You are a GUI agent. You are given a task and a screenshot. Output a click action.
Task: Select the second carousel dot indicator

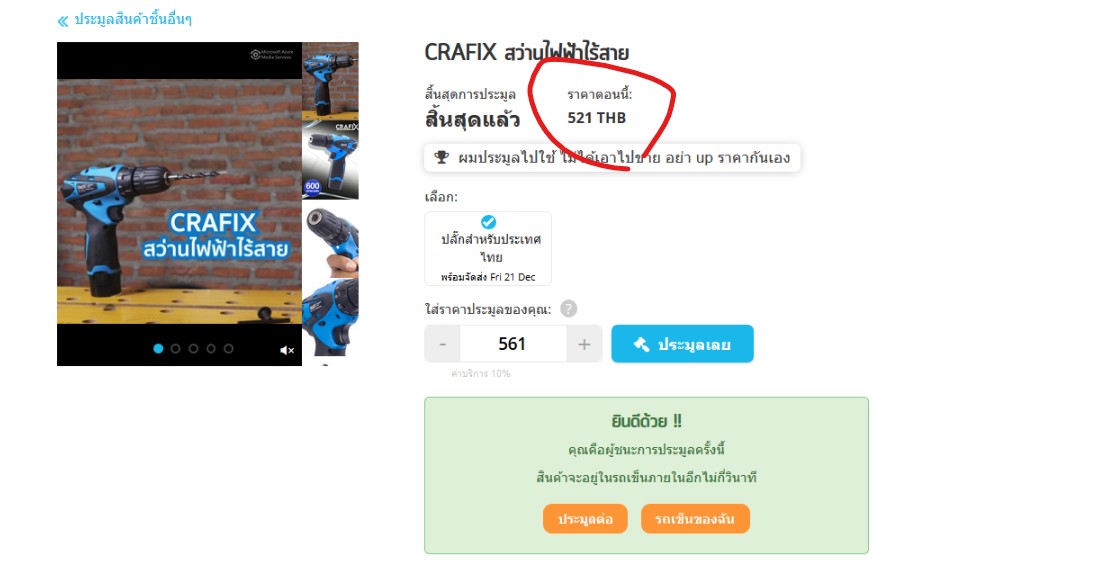[x=176, y=348]
